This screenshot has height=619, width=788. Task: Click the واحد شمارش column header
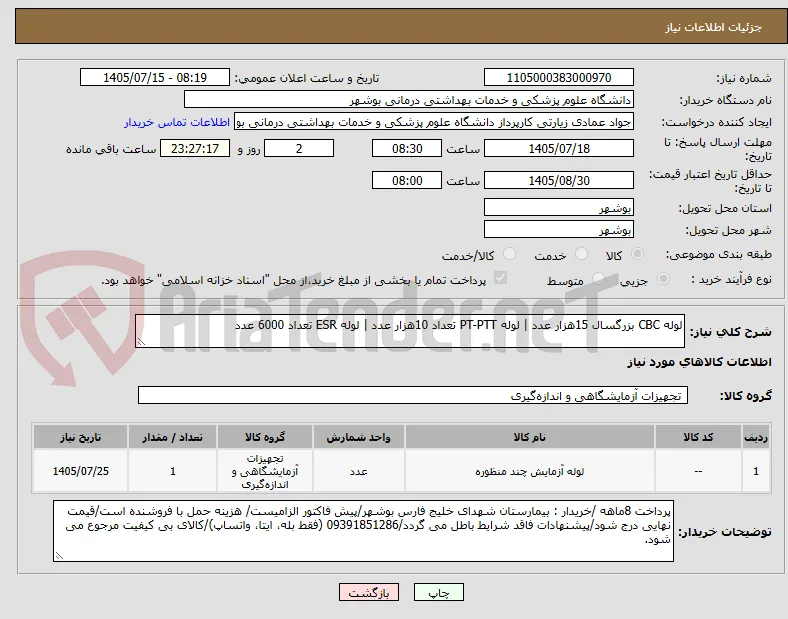(359, 437)
